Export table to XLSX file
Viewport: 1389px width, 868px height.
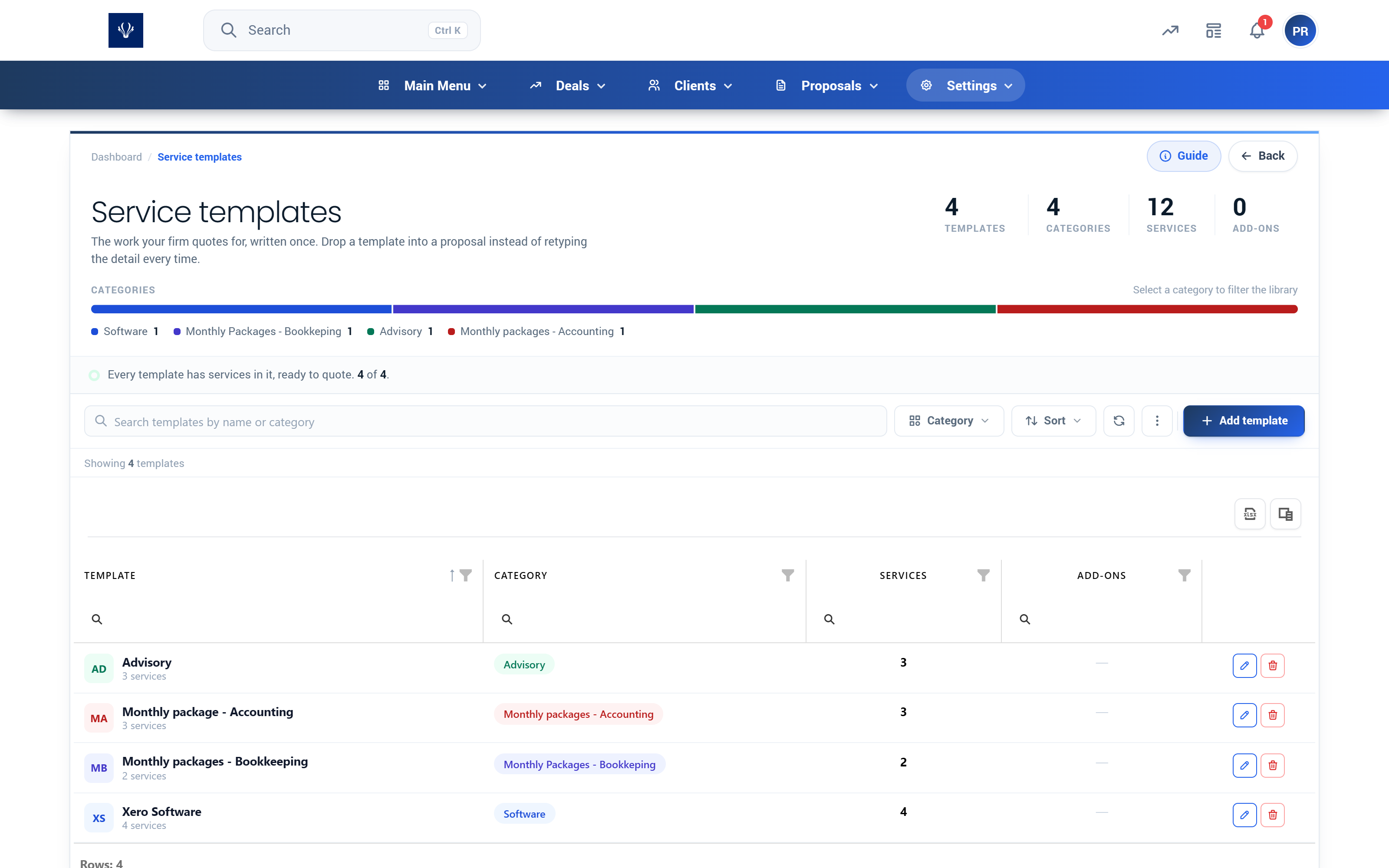1250,514
